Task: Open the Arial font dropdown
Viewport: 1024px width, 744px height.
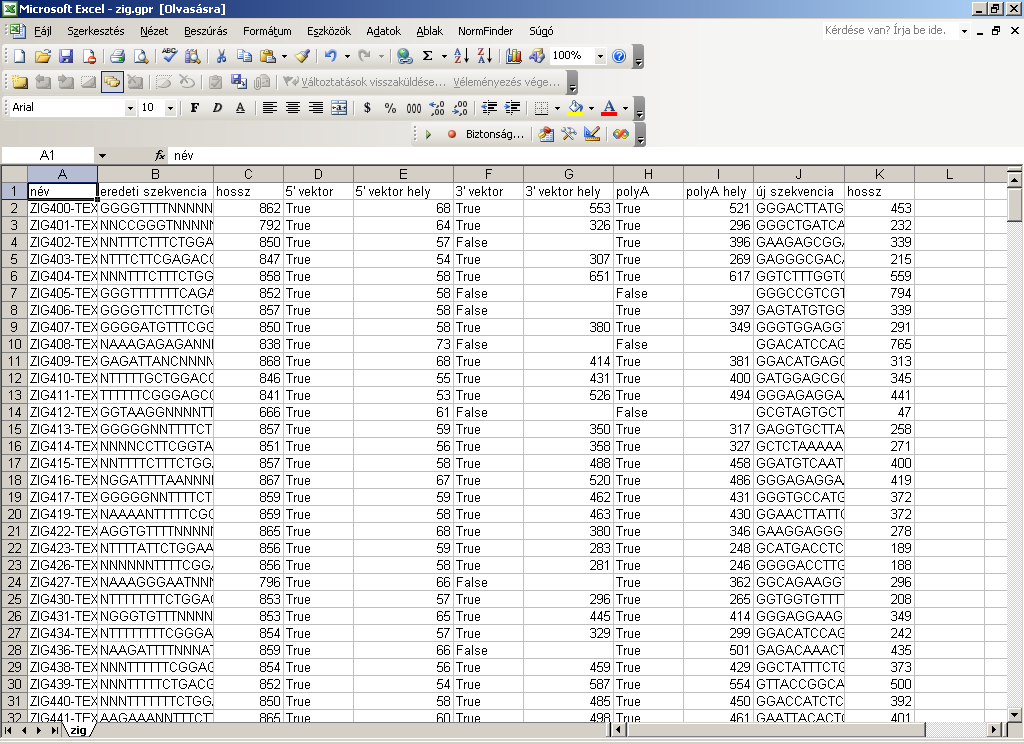Action: click(130, 108)
